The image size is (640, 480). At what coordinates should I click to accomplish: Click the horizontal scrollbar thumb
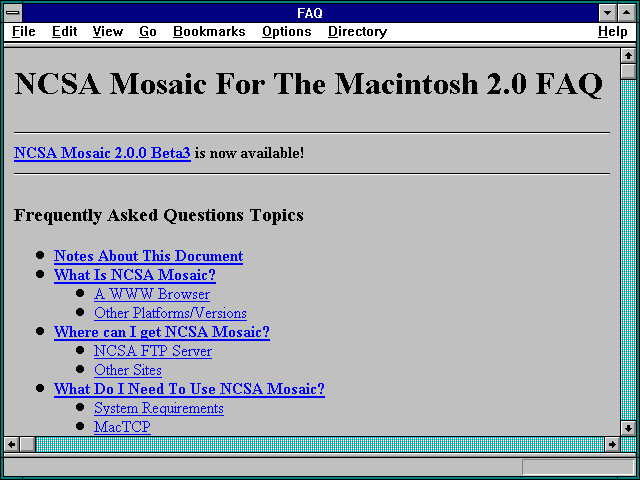(x=27, y=444)
